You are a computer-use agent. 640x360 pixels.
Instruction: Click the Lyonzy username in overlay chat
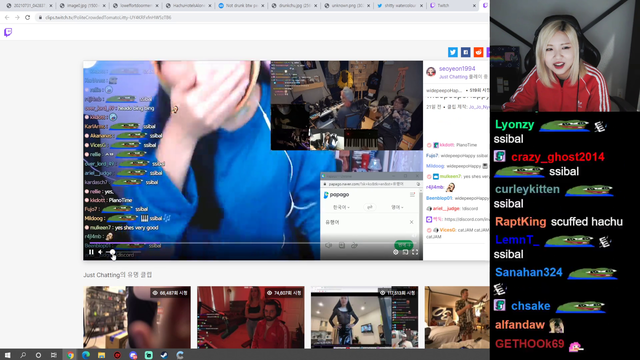click(514, 124)
